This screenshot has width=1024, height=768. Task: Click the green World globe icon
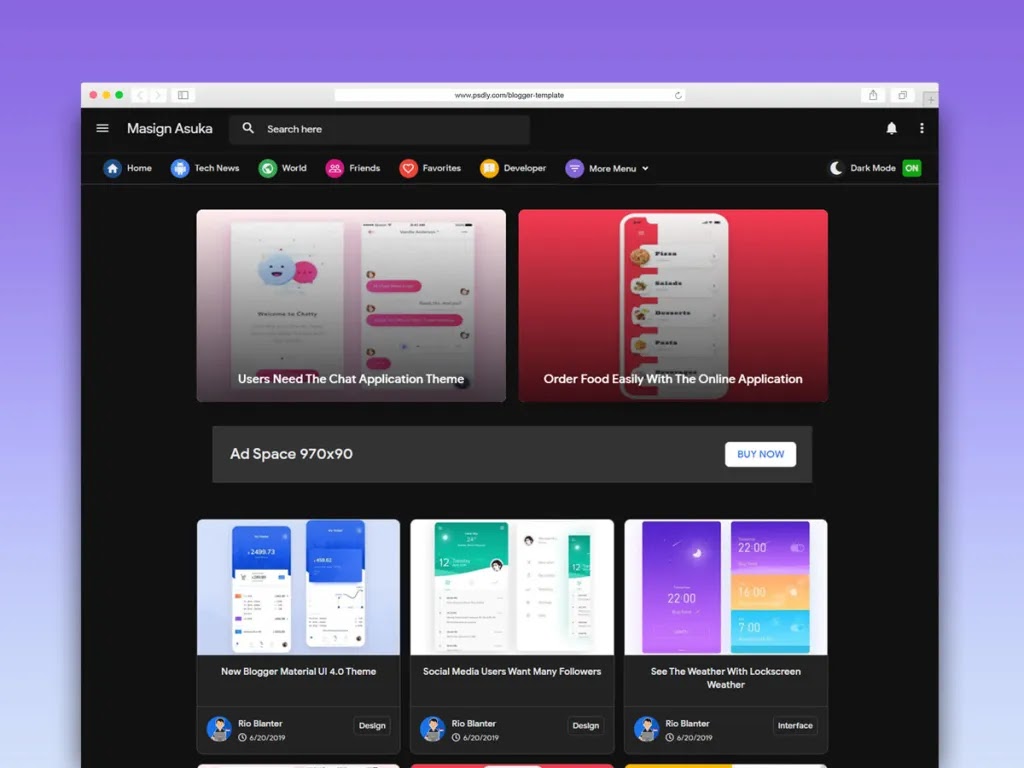tap(267, 168)
